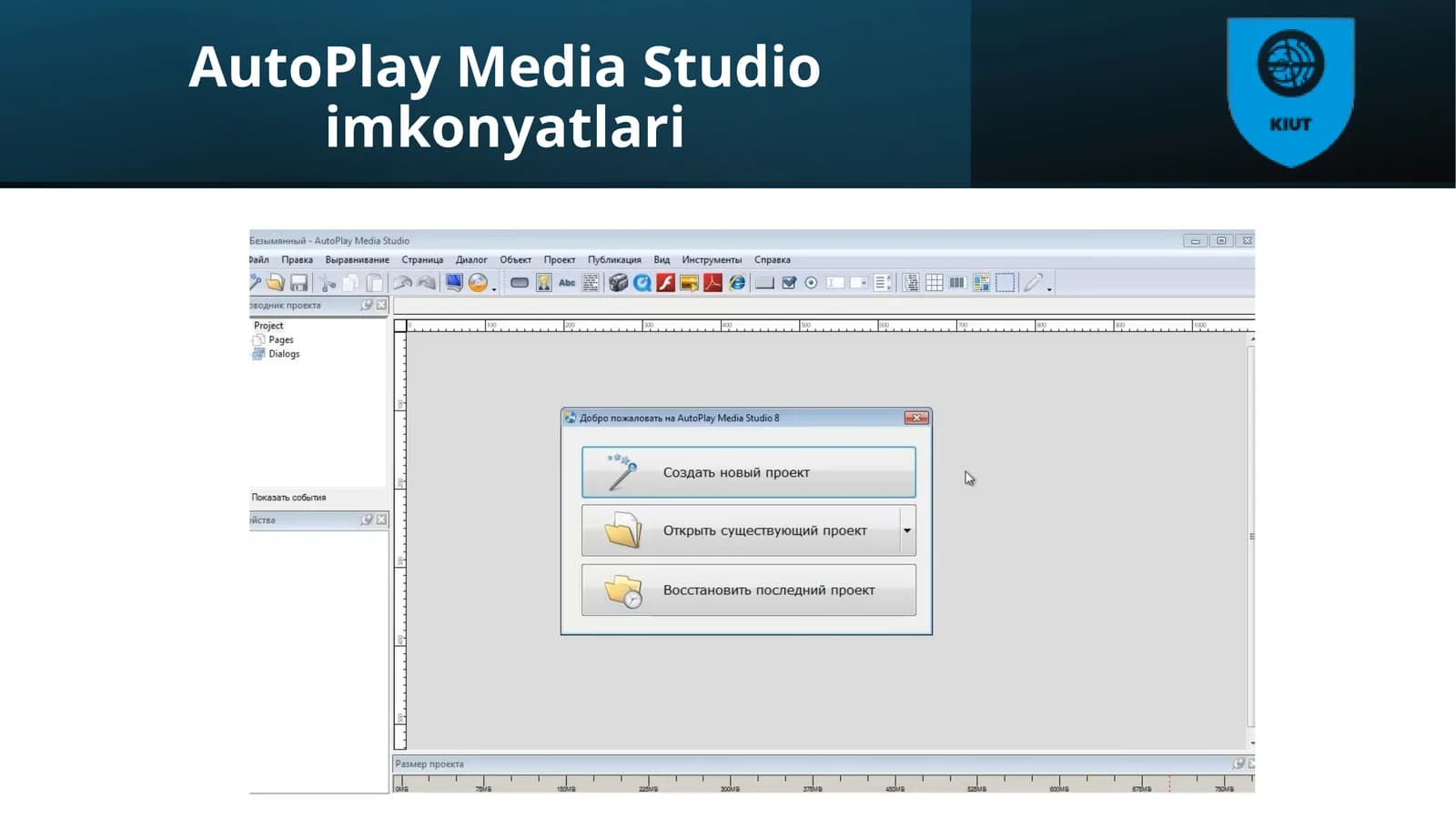This screenshot has width=1456, height=818.
Task: Open the Диалог menu
Action: pyautogui.click(x=471, y=259)
